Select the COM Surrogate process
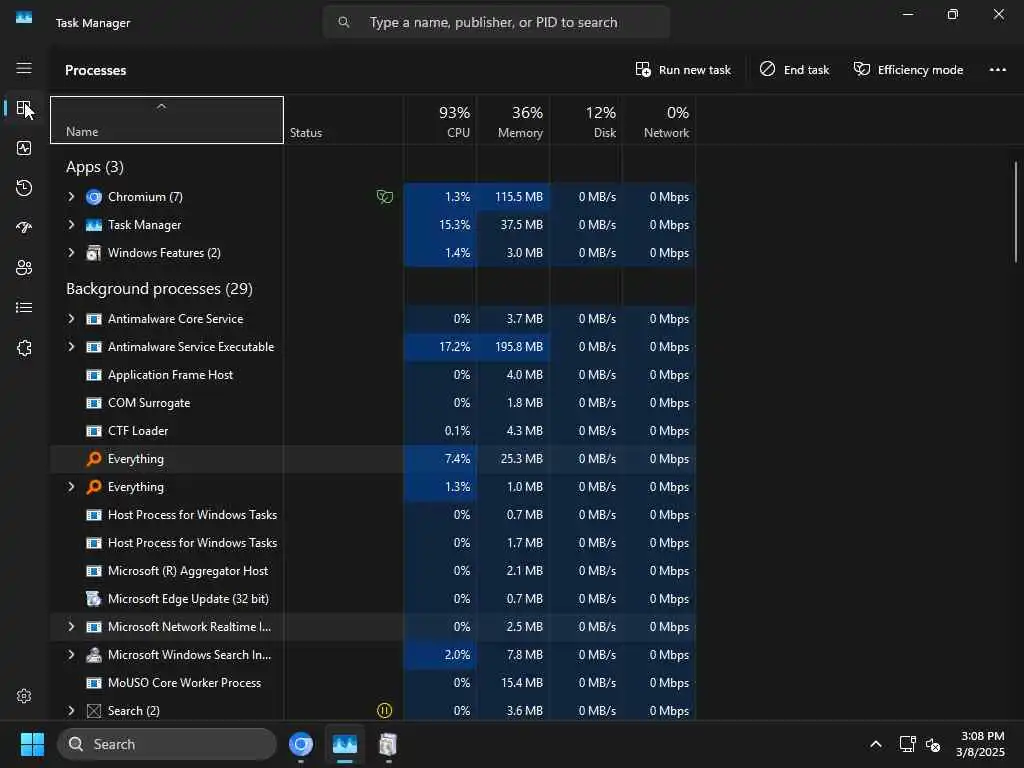The image size is (1024, 768). click(372, 403)
